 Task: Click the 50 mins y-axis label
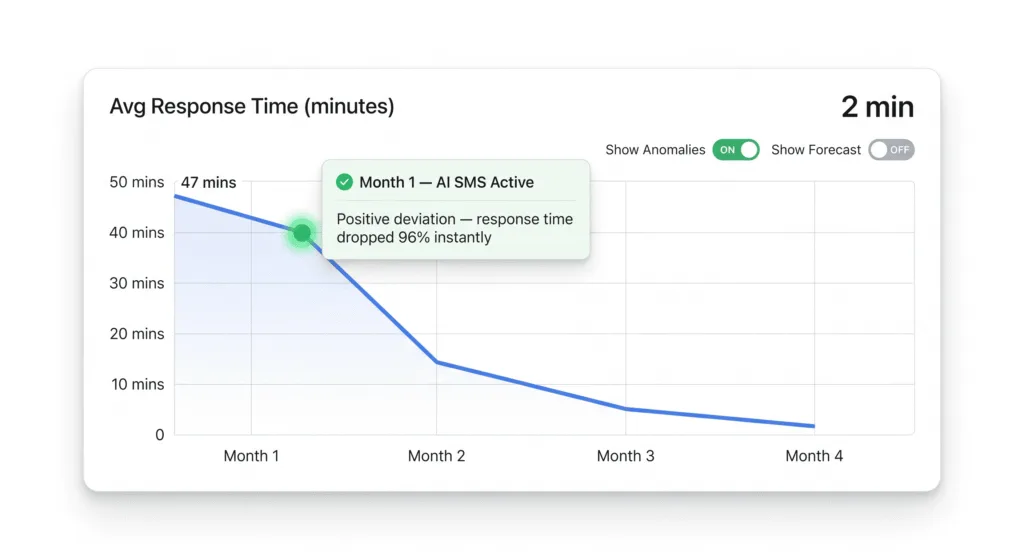click(134, 182)
